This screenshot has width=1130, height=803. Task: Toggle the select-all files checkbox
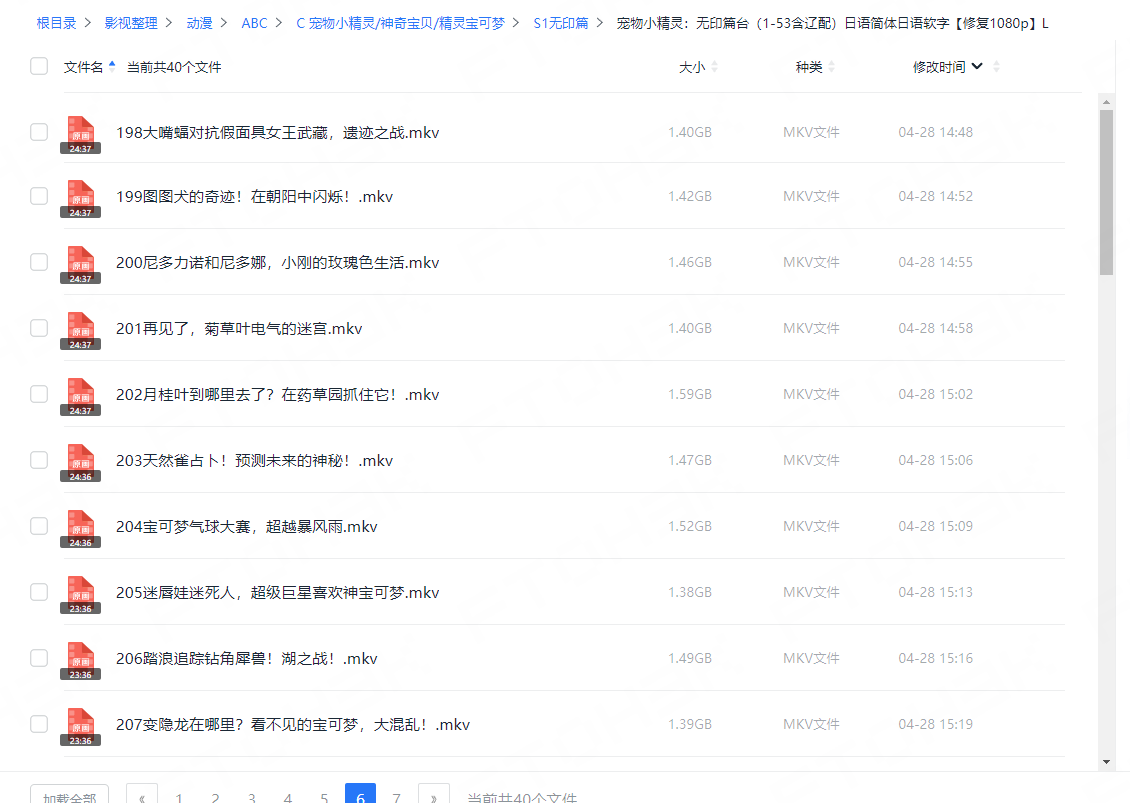coord(38,65)
